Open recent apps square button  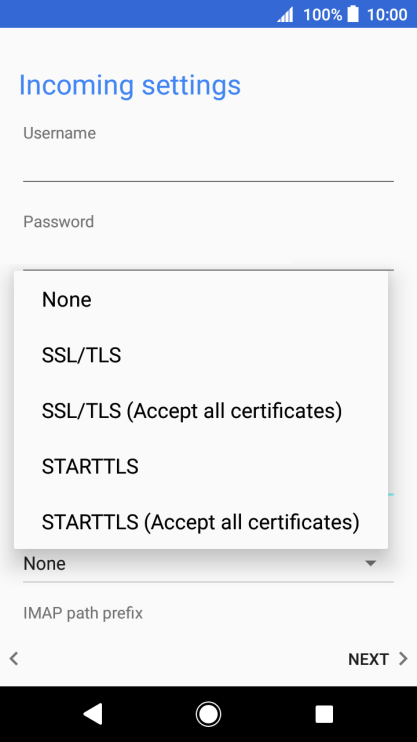pyautogui.click(x=324, y=714)
